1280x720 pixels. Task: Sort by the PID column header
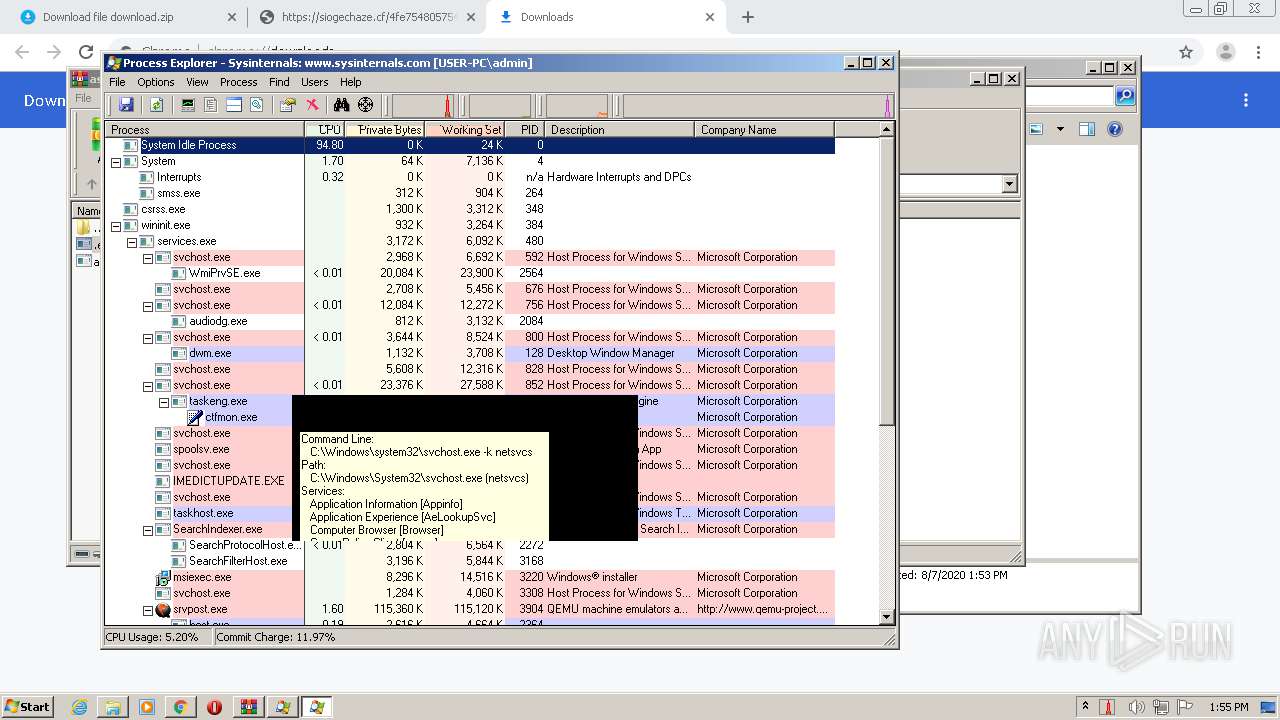[525, 130]
